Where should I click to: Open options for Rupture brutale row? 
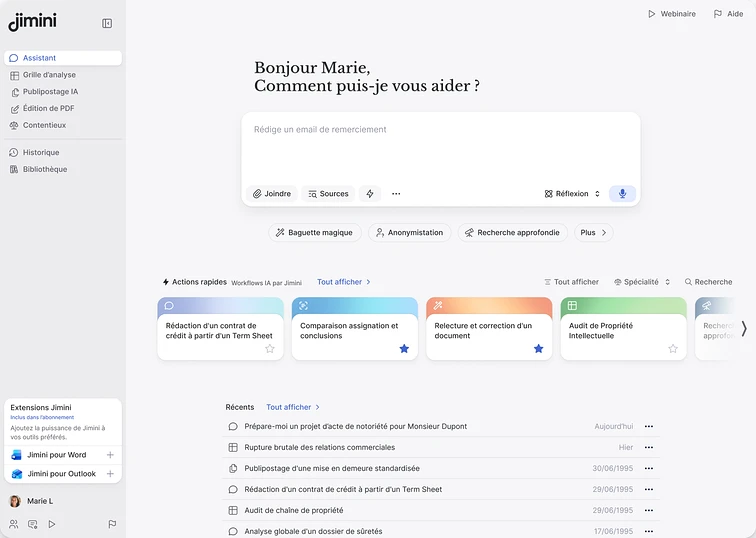(649, 447)
